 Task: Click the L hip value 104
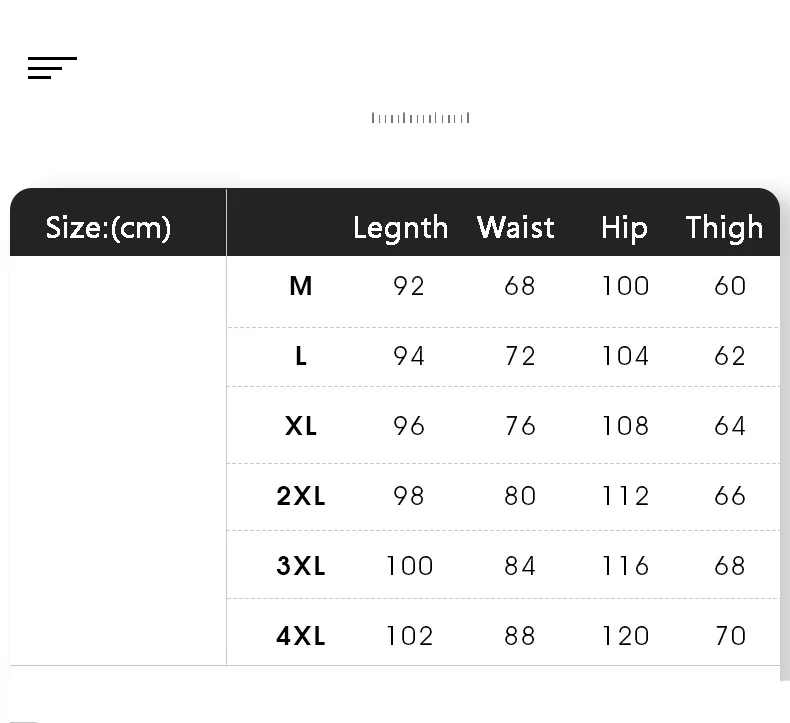(625, 356)
